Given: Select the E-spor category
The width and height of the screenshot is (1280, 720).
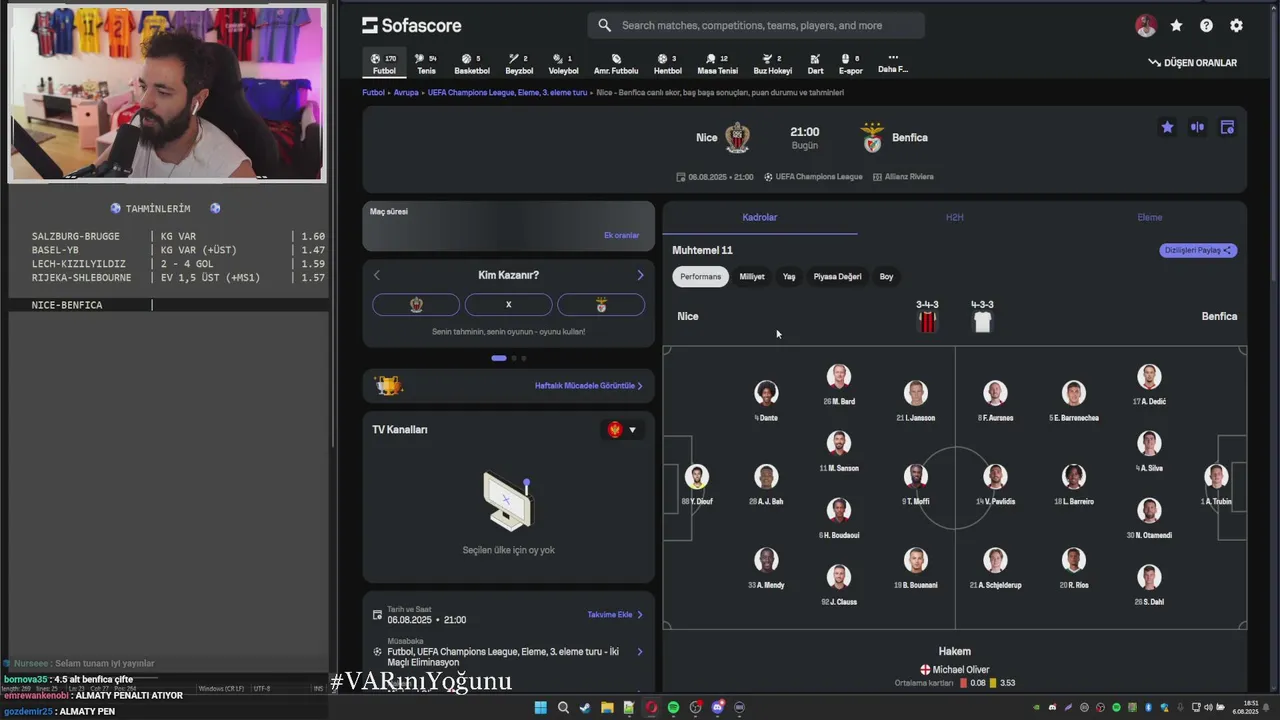Looking at the screenshot, I should click(850, 64).
